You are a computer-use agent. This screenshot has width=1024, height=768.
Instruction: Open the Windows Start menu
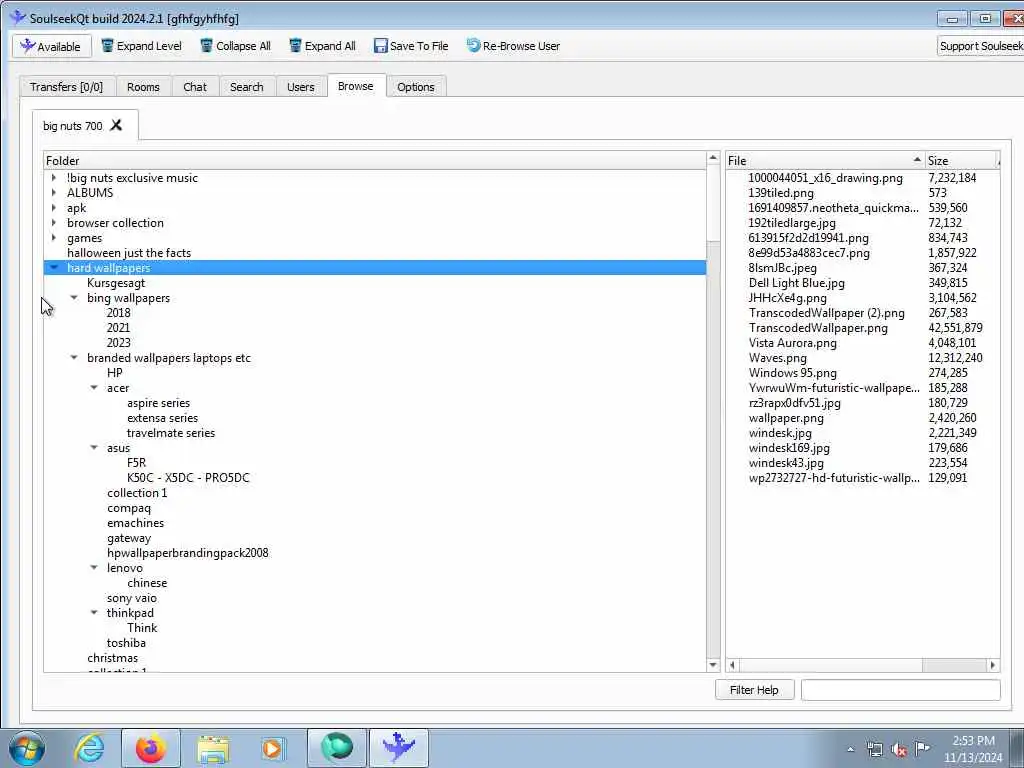pos(27,748)
